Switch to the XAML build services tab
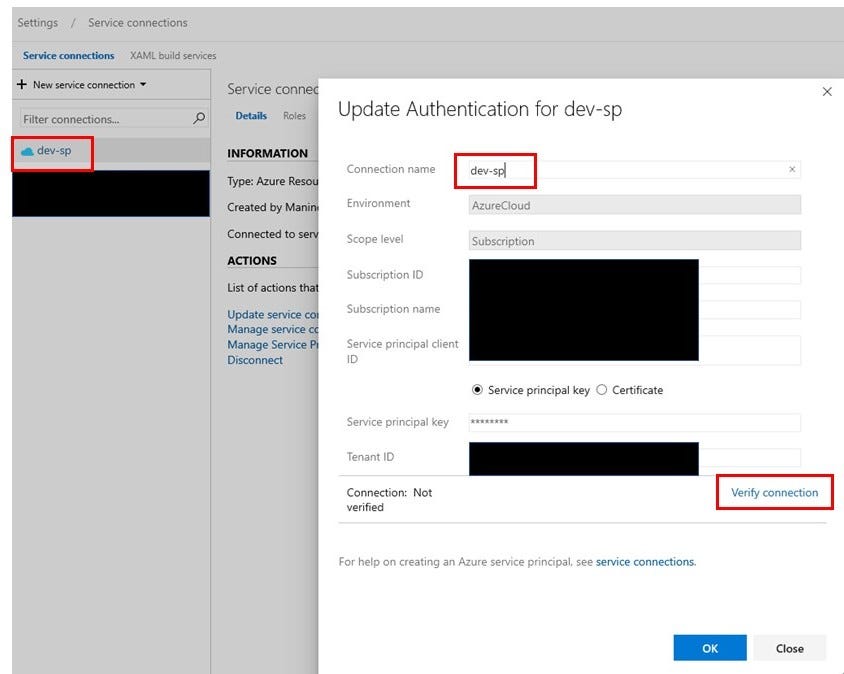The height and width of the screenshot is (674, 844). coord(173,55)
